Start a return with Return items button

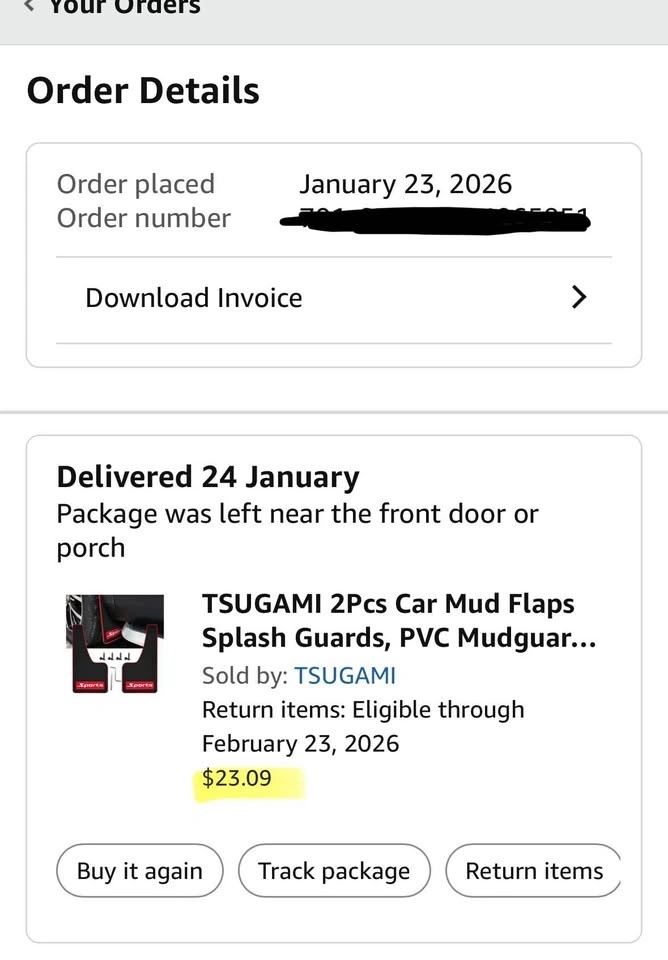tap(534, 871)
